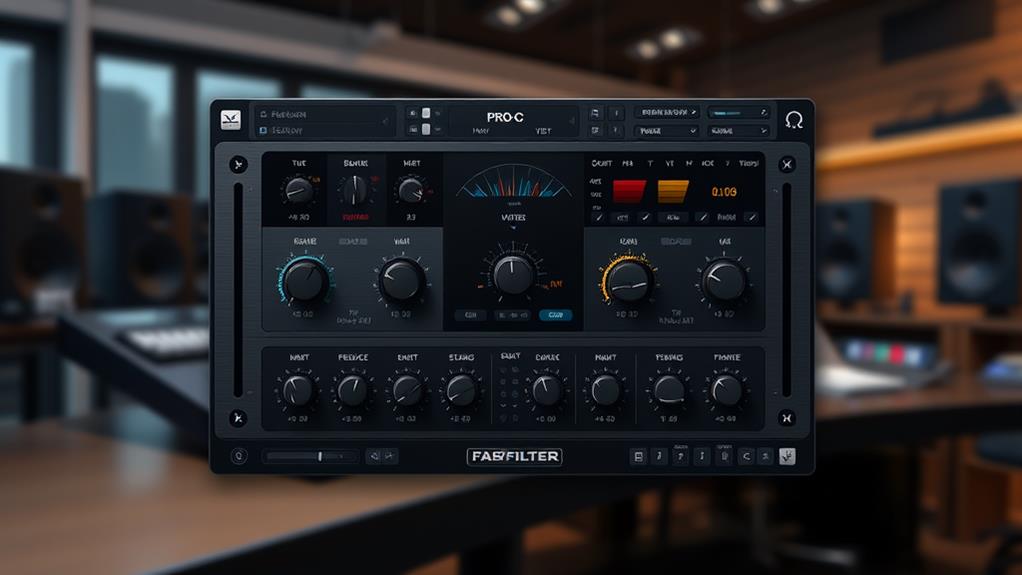The image size is (1022, 575).
Task: Click the PRO-C title display
Action: tap(505, 117)
